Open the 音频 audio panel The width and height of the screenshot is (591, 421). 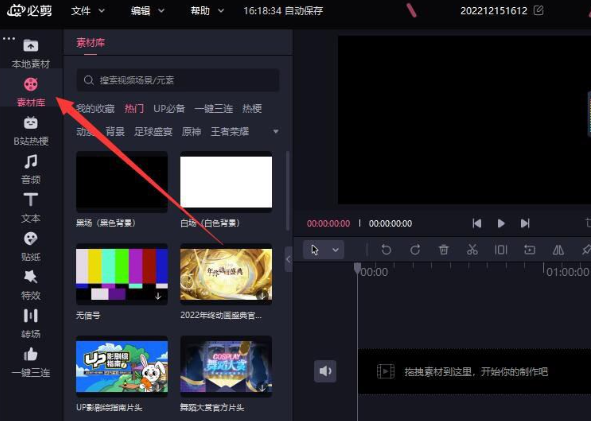[x=31, y=169]
